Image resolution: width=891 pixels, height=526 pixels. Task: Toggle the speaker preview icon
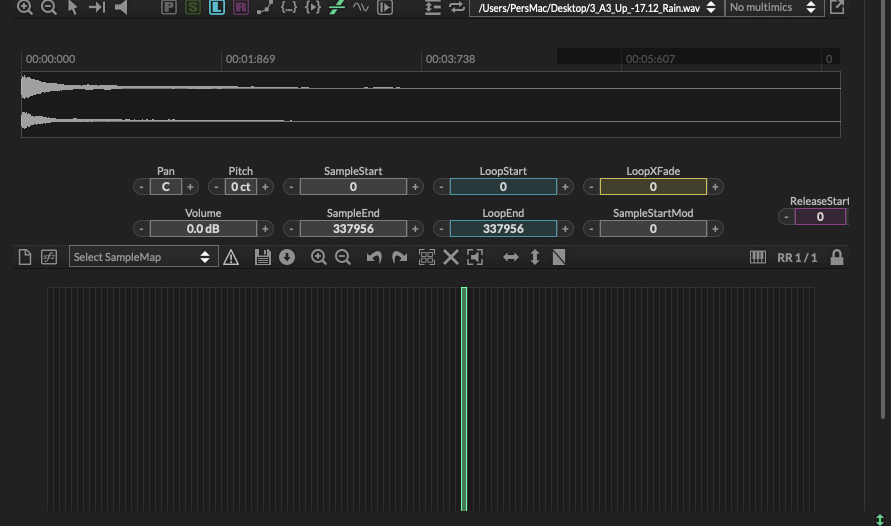121,7
